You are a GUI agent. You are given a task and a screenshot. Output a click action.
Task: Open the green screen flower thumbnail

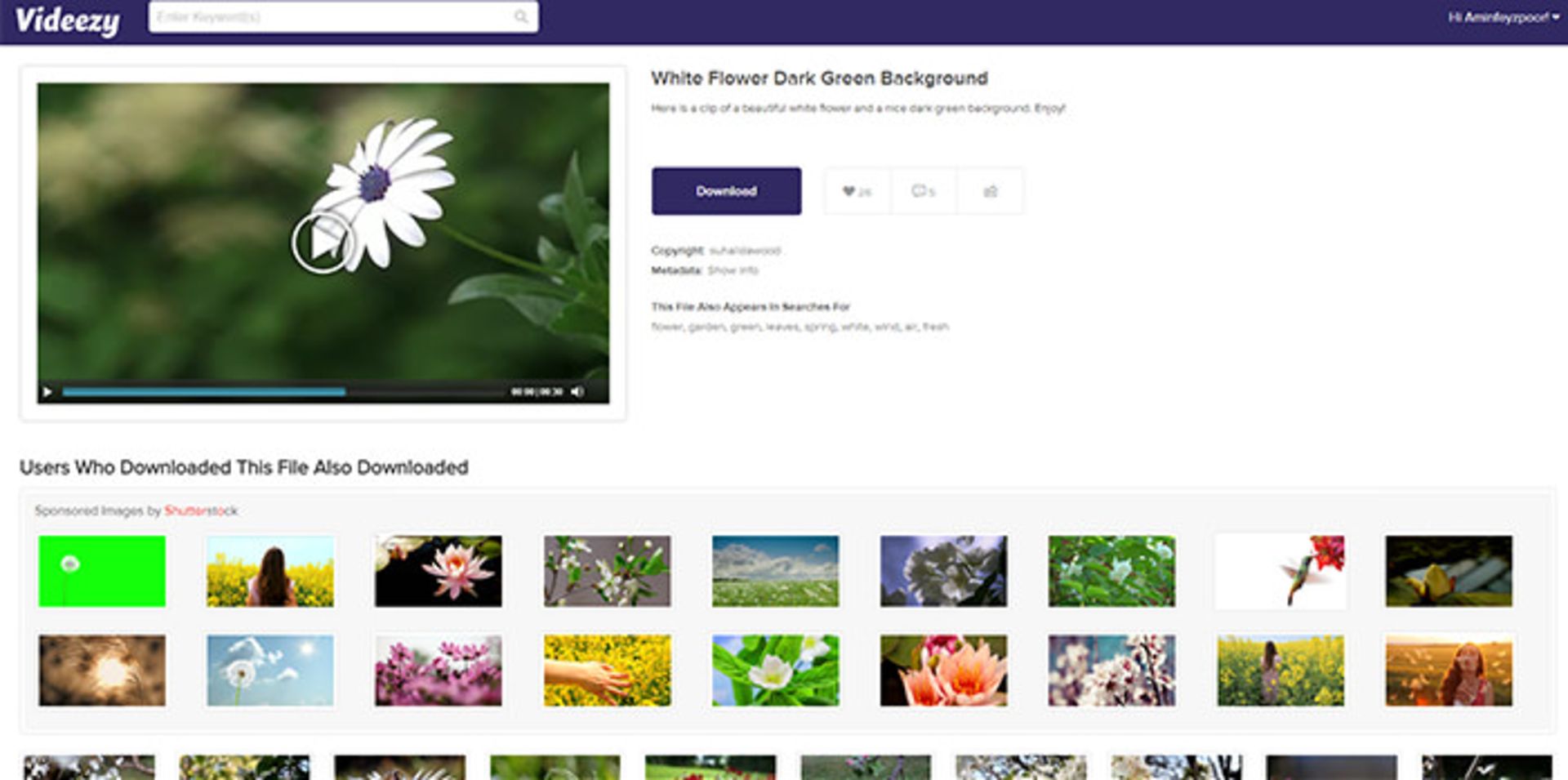tap(102, 571)
